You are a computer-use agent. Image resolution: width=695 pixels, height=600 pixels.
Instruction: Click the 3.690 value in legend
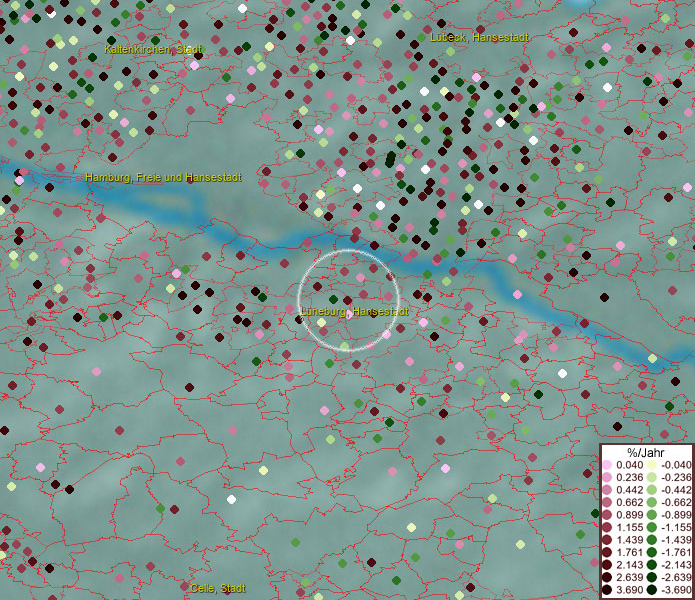(629, 590)
